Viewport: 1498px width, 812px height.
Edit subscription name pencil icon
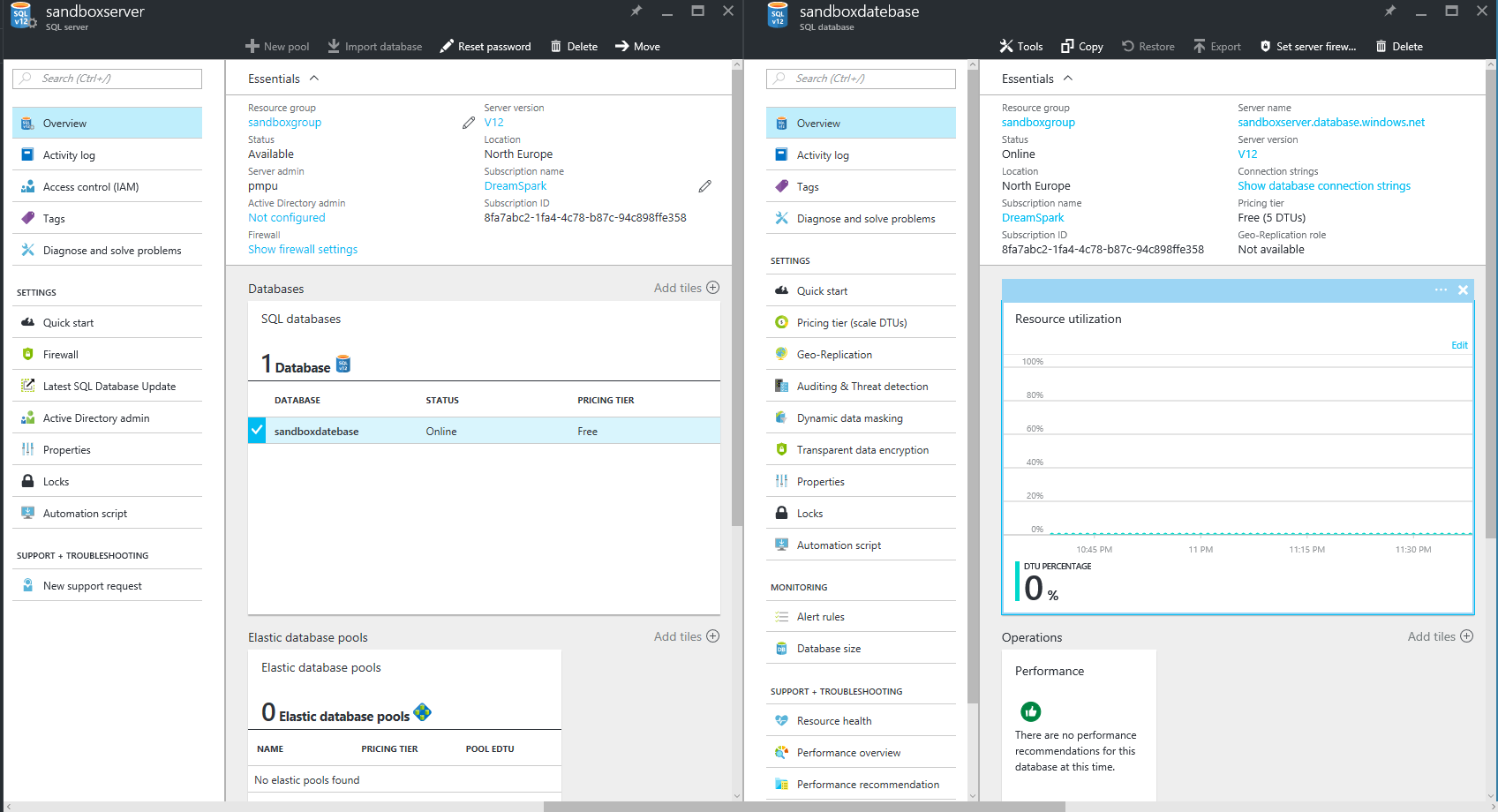(704, 186)
